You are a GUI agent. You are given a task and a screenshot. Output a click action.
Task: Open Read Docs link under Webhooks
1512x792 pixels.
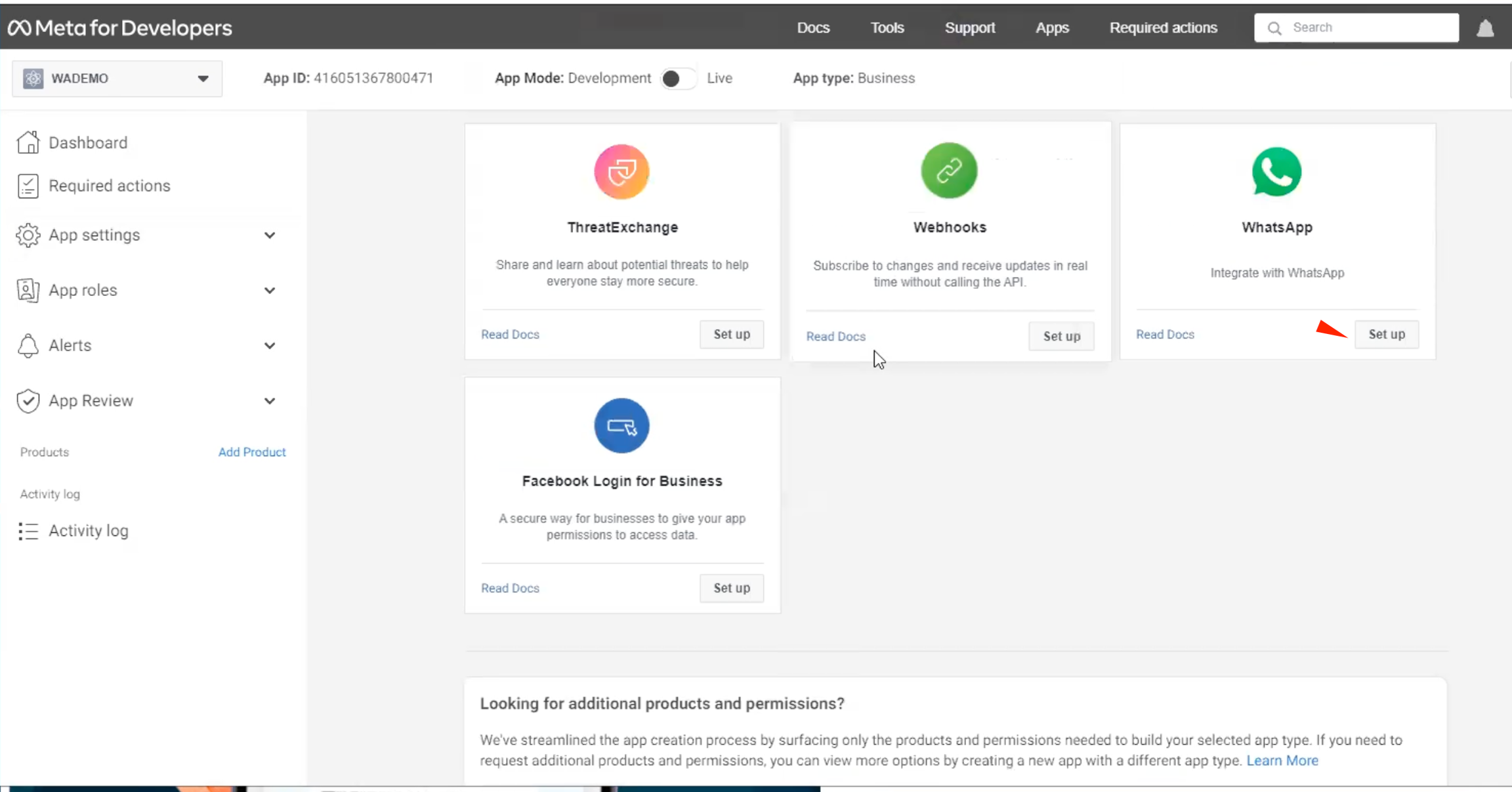tap(835, 337)
